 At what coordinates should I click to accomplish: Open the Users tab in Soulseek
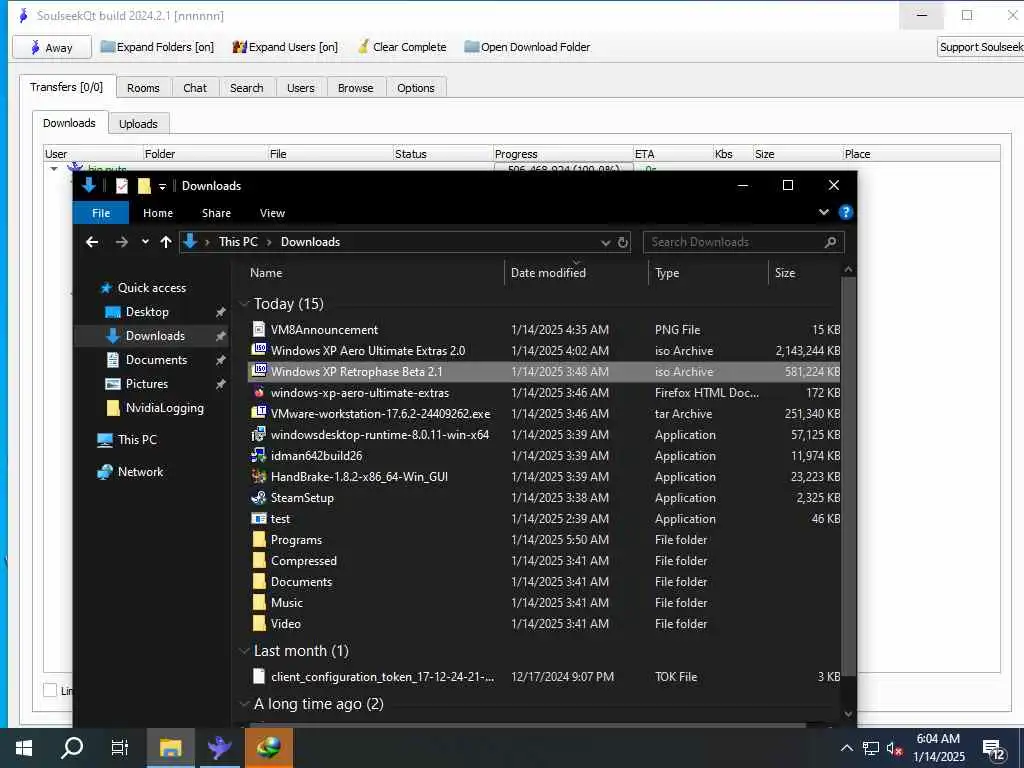click(x=300, y=88)
